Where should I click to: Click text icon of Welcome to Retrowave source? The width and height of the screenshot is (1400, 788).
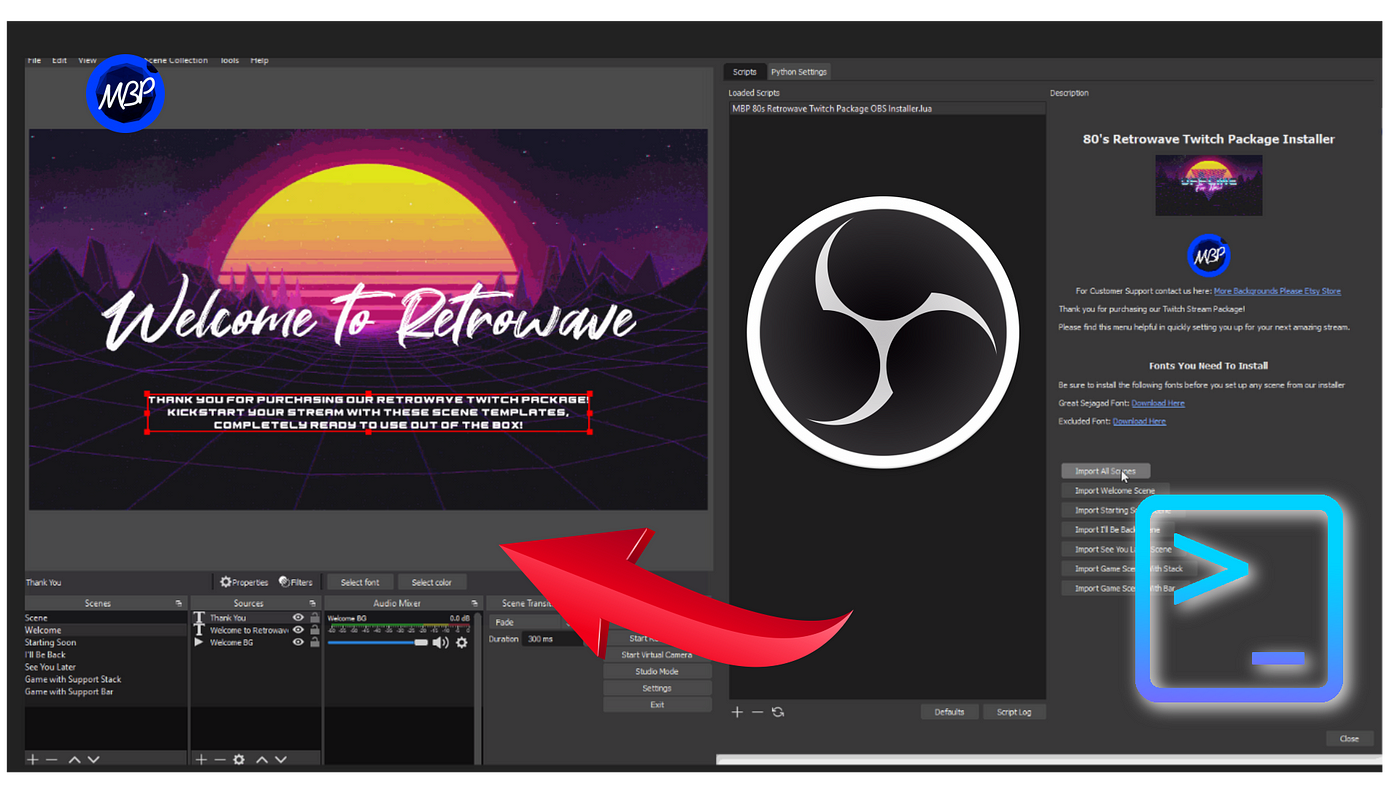198,630
